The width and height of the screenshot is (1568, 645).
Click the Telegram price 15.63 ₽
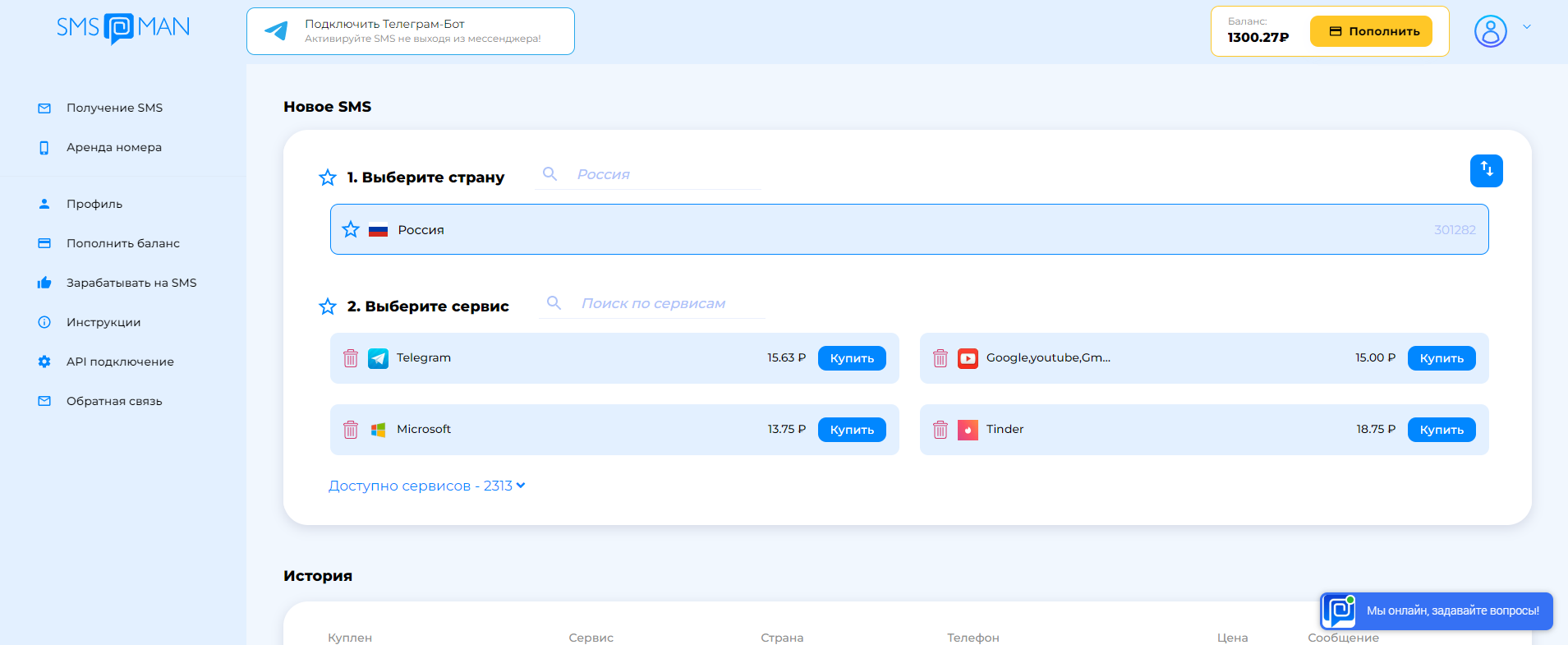click(787, 357)
